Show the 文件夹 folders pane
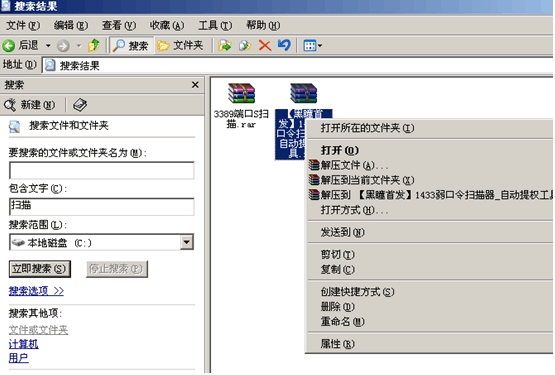 181,45
